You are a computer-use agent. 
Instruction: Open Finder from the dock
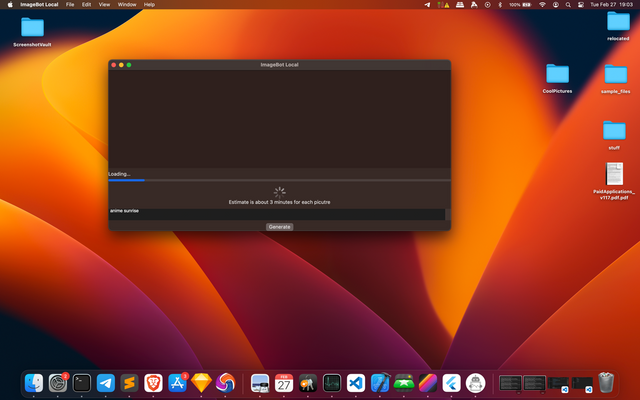point(34,383)
